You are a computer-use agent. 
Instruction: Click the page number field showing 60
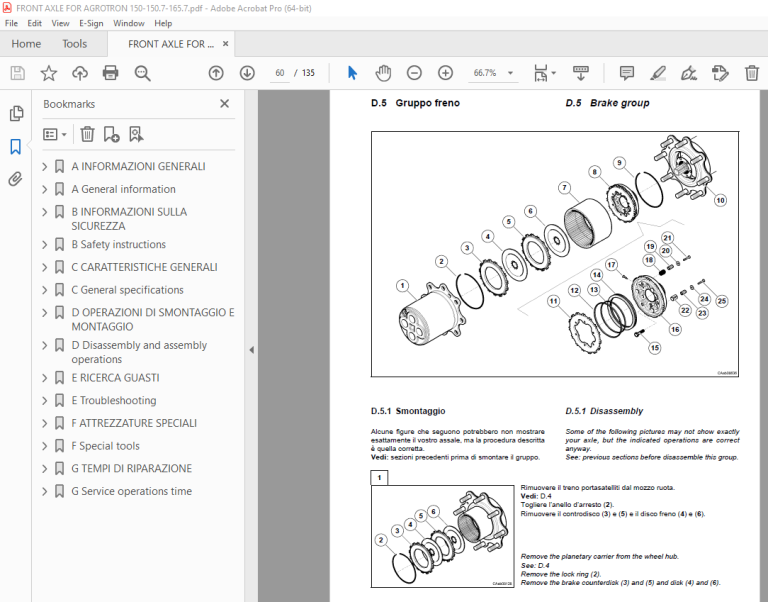[x=280, y=73]
